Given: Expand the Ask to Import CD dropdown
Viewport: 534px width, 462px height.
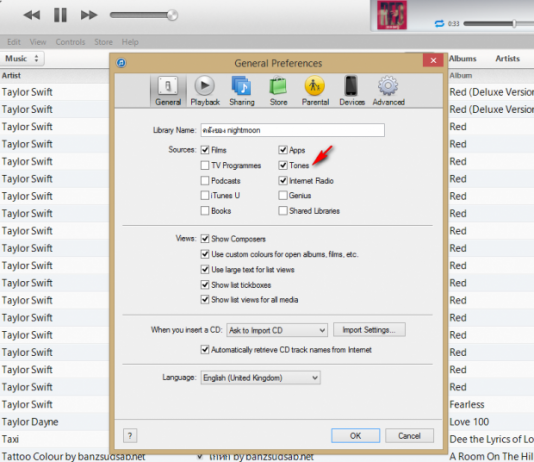Looking at the screenshot, I should click(277, 330).
